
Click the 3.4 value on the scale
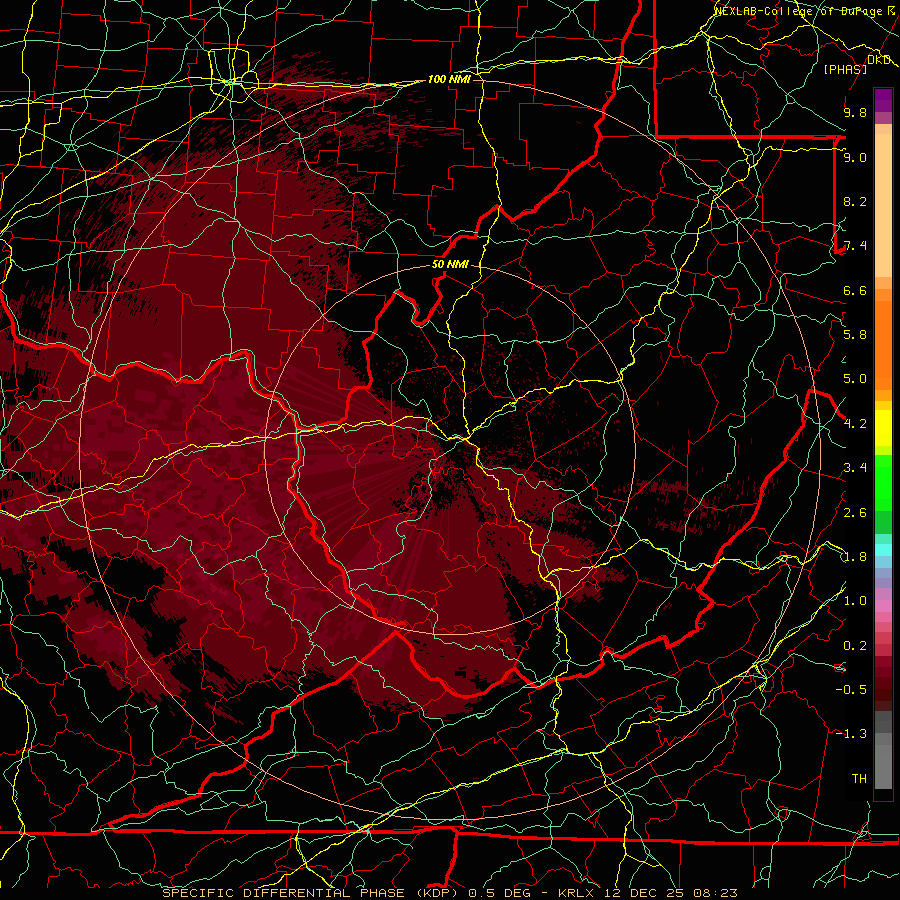(x=855, y=468)
